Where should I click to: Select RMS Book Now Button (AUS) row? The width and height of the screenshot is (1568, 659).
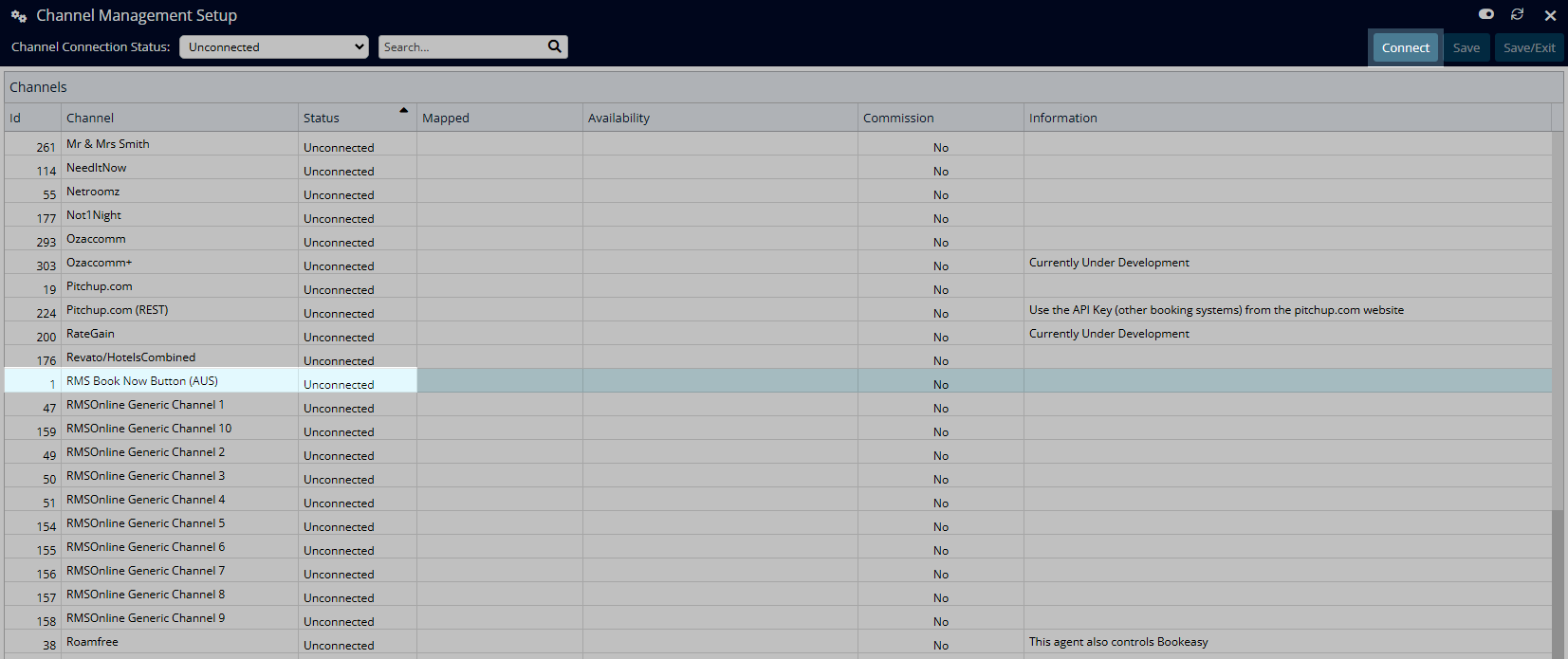pyautogui.click(x=778, y=381)
